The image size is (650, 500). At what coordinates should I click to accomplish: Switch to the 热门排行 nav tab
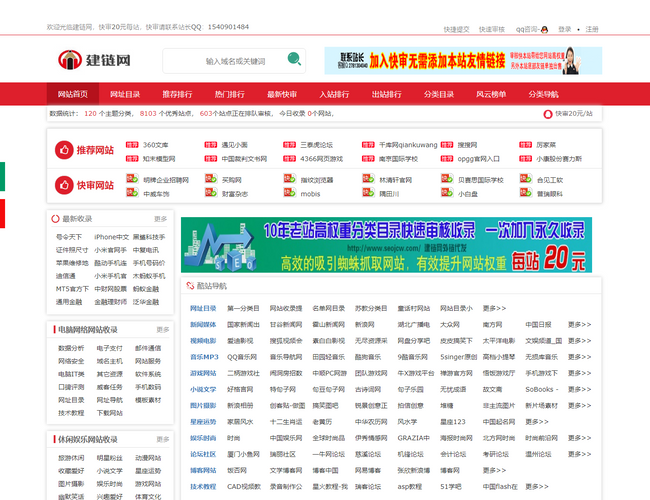tap(230, 94)
